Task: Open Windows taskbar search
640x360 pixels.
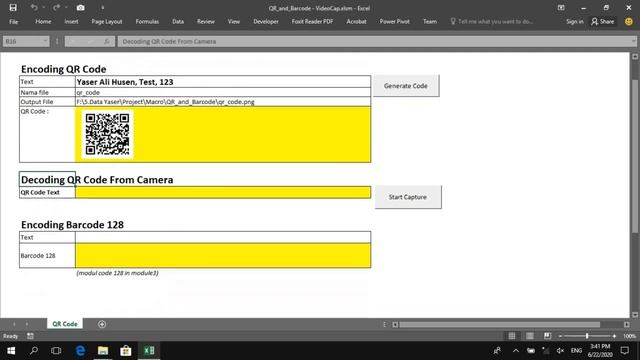Action: [34, 351]
